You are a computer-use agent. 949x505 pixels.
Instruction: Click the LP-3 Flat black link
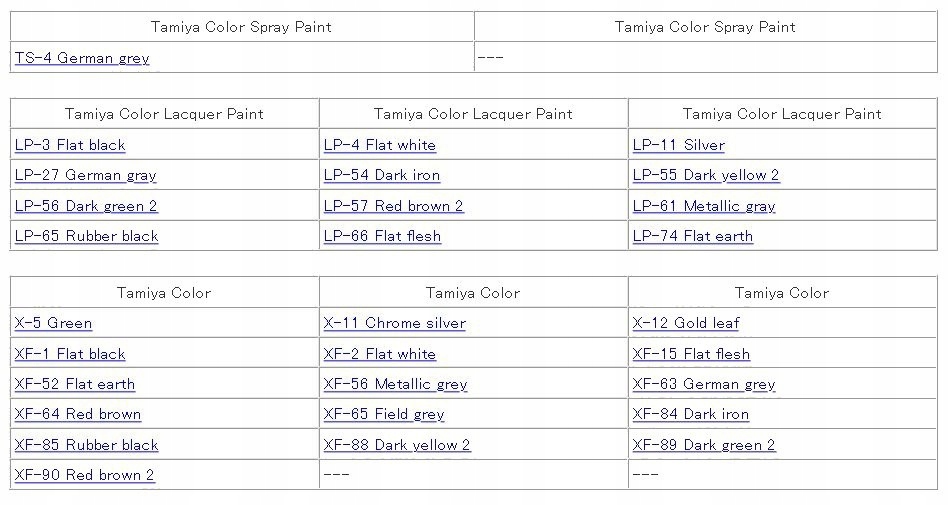click(70, 145)
